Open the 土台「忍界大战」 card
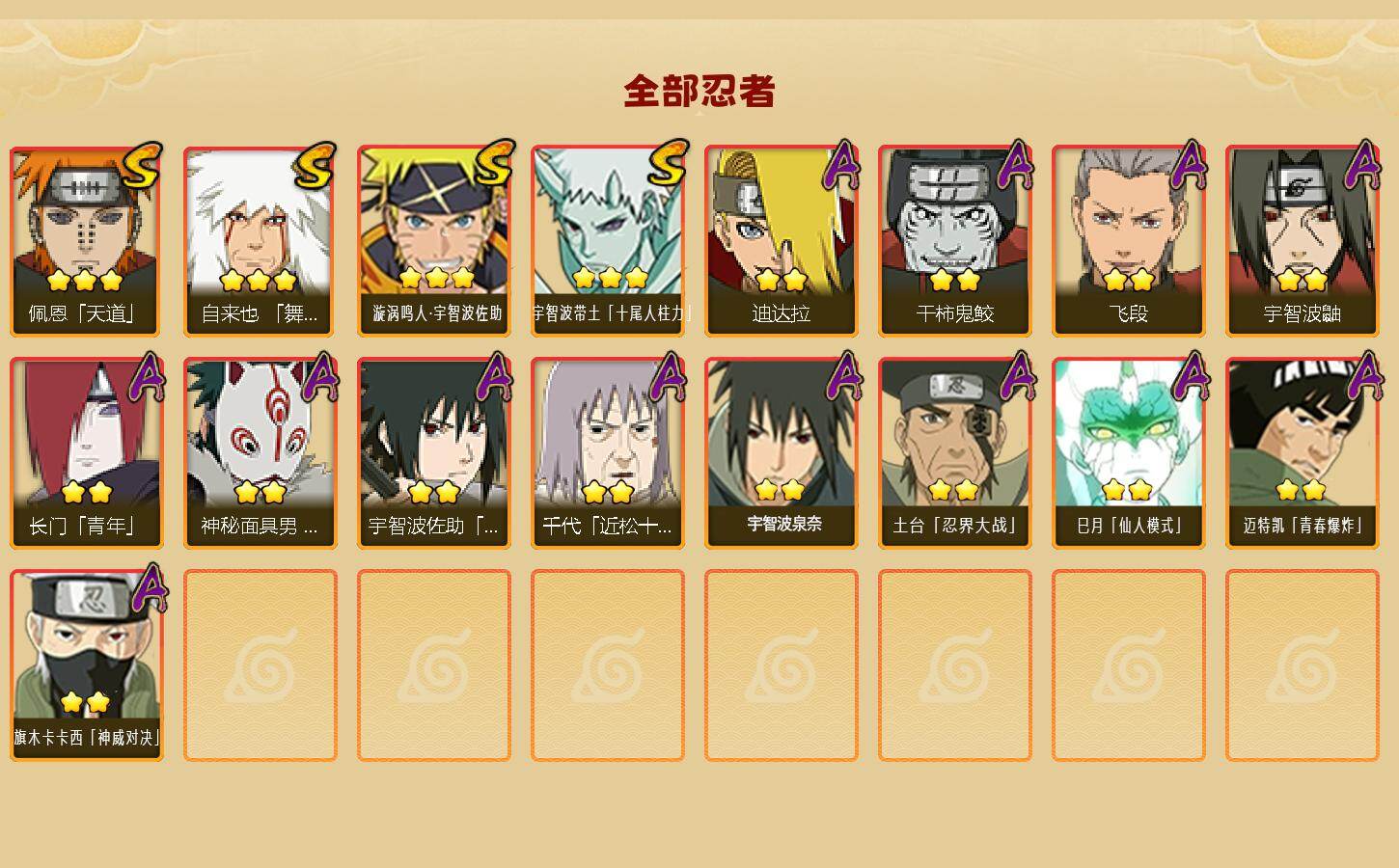This screenshot has height=868, width=1399. 955,453
